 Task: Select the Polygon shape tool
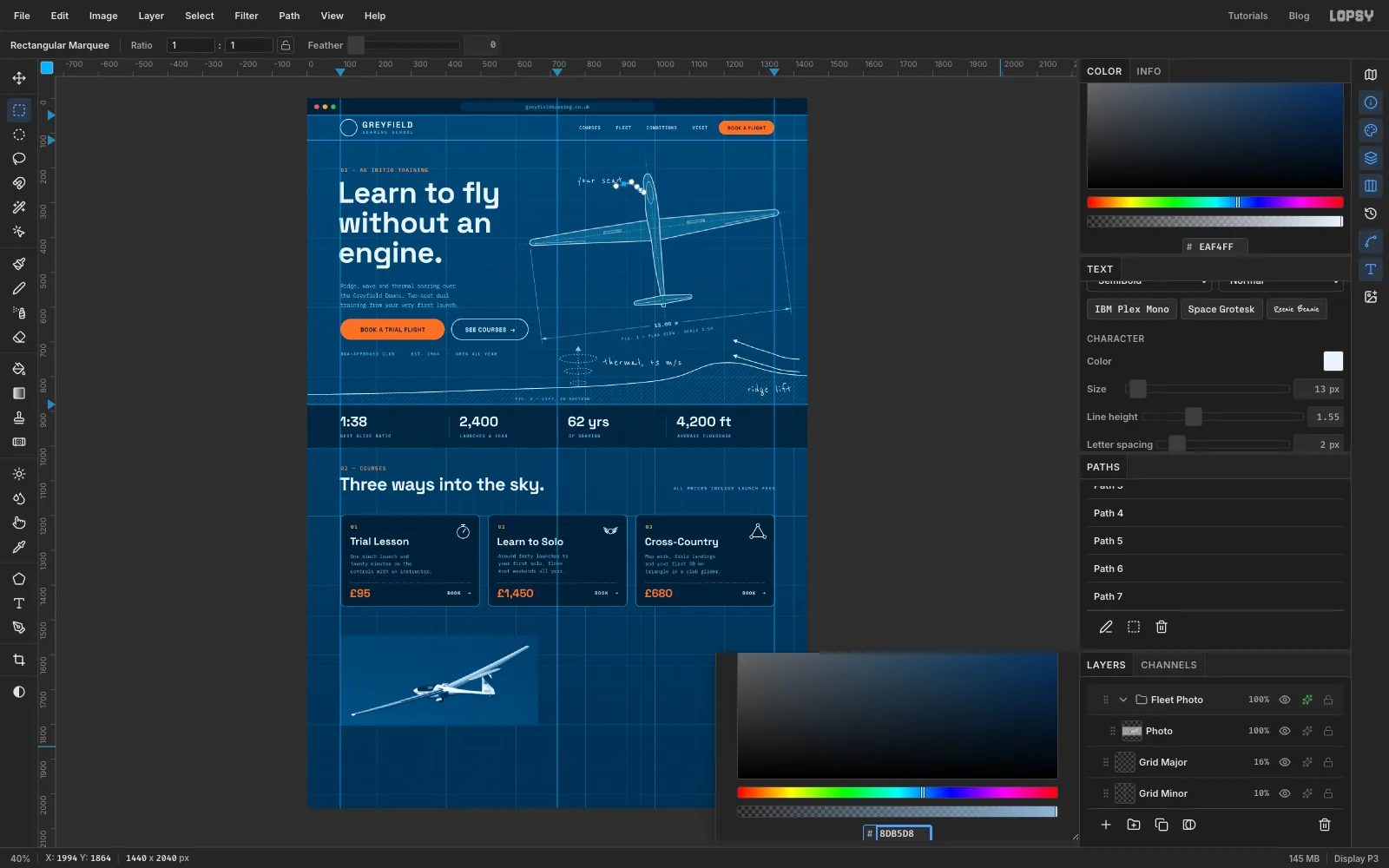click(x=19, y=579)
